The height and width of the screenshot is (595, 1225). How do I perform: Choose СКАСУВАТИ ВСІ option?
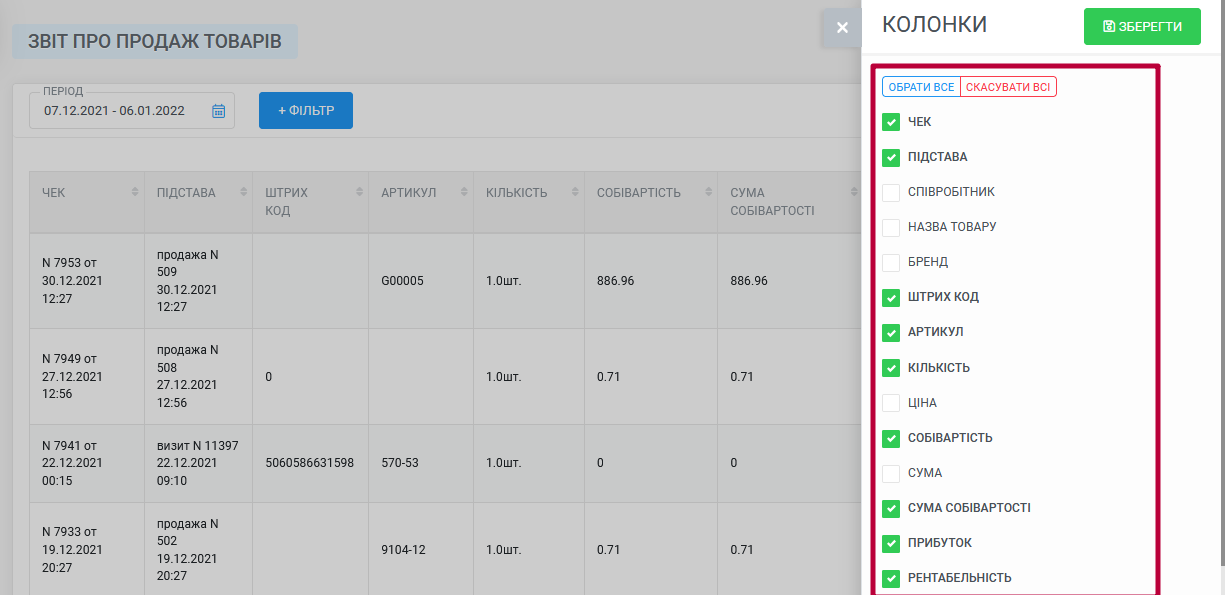pyautogui.click(x=1008, y=87)
